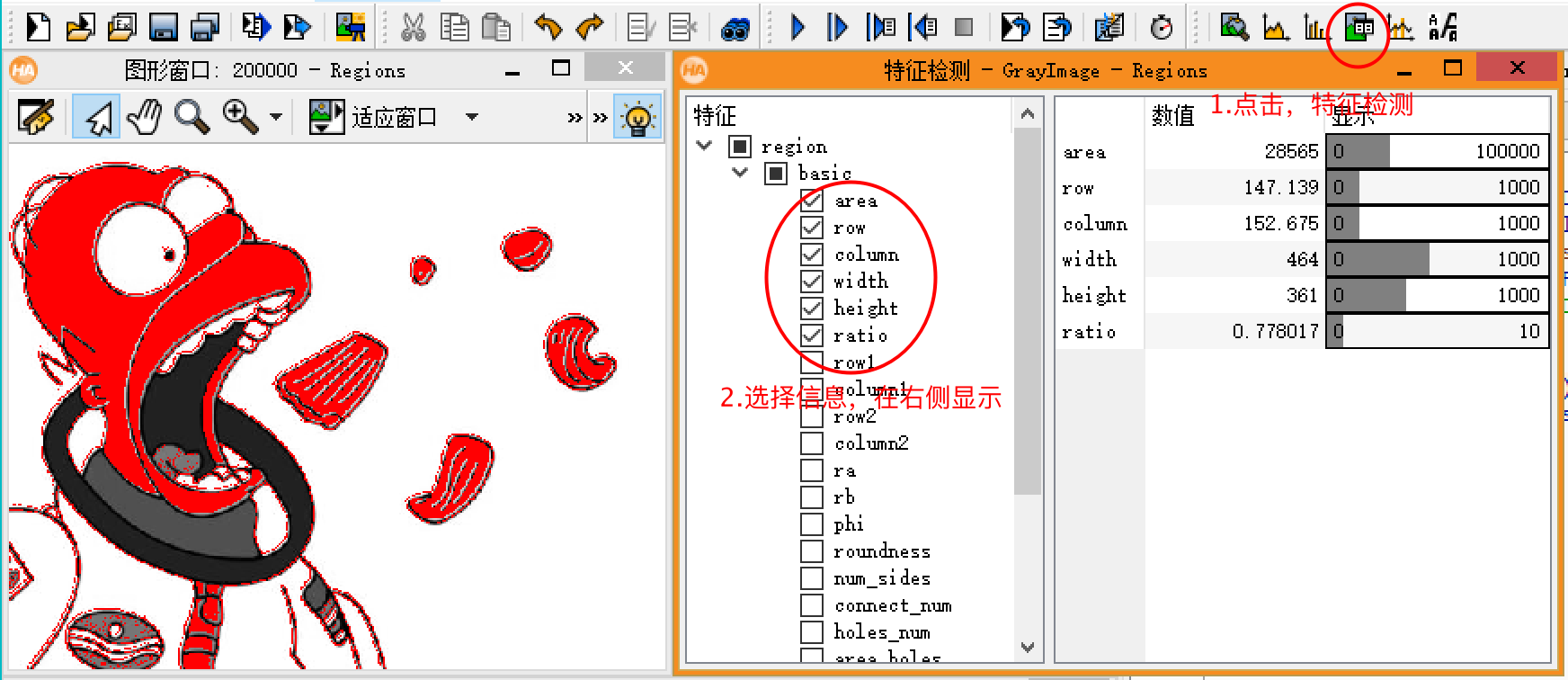Open the zoom window magnifier-on-image icon

[x=1234, y=28]
